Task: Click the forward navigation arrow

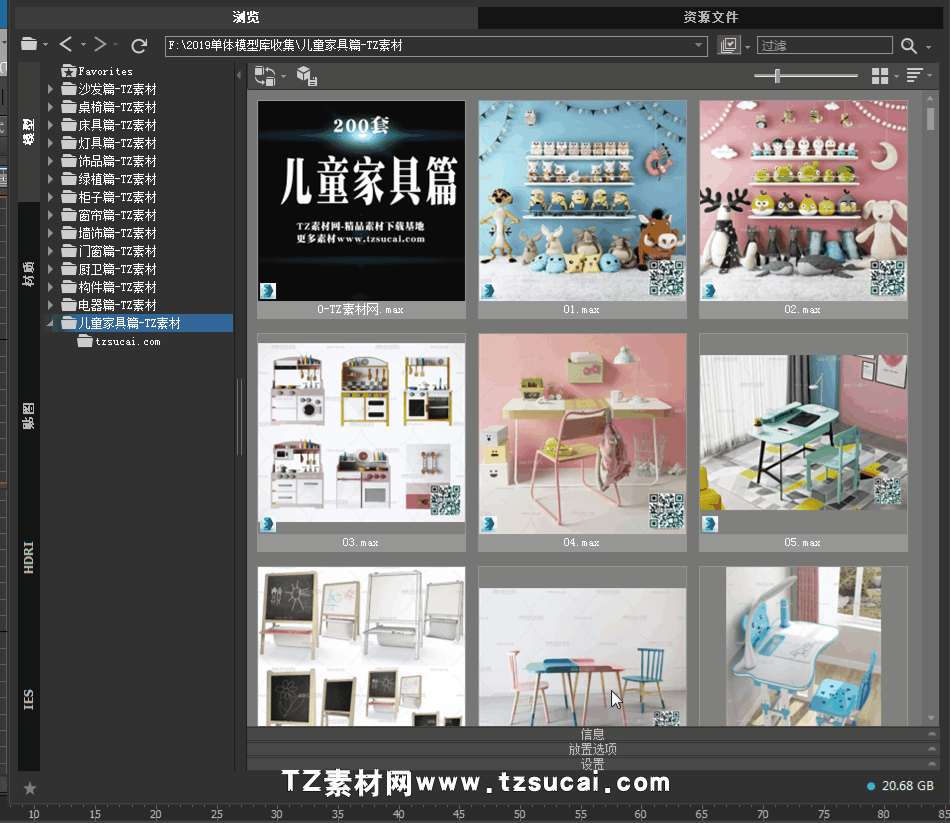Action: pos(100,44)
